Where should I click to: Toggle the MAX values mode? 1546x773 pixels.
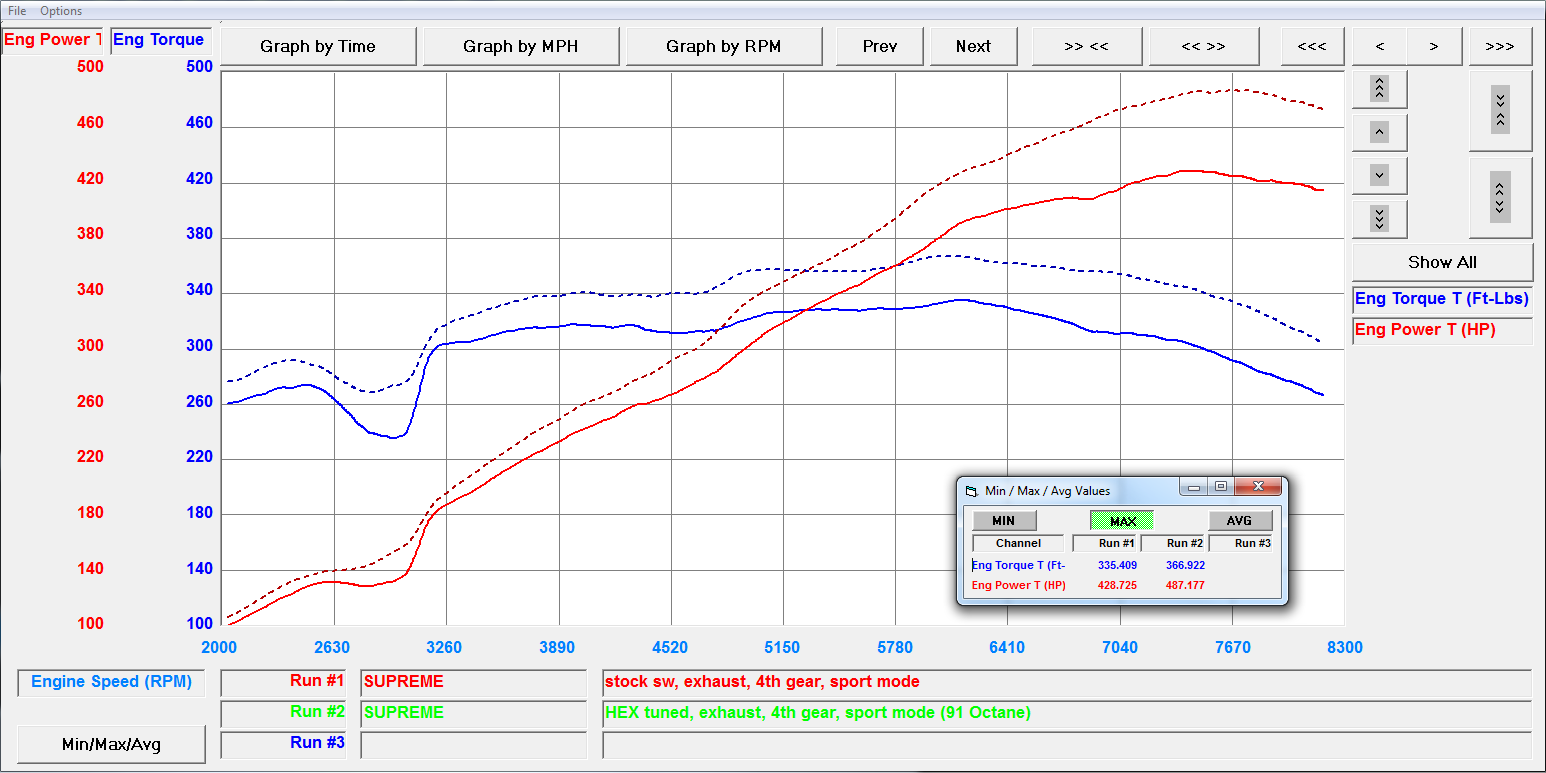tap(1122, 521)
